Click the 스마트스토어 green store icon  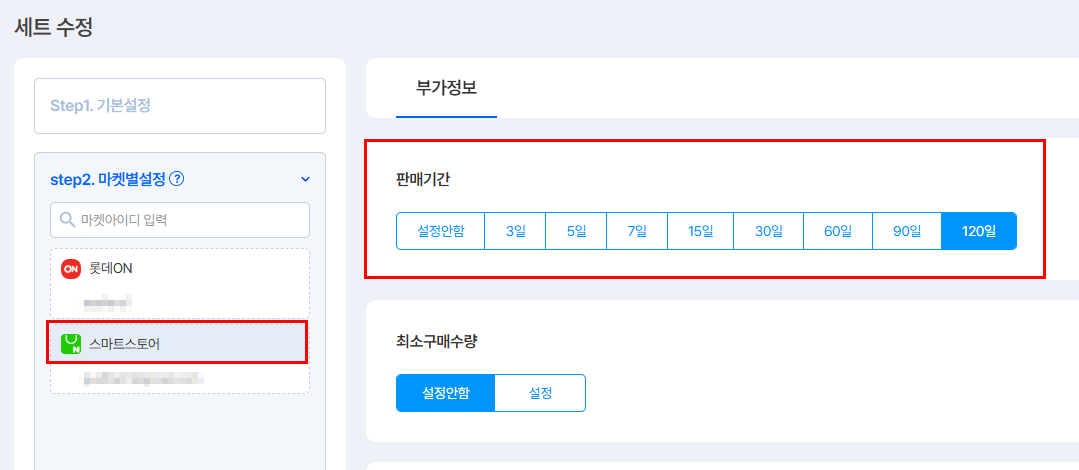click(70, 343)
